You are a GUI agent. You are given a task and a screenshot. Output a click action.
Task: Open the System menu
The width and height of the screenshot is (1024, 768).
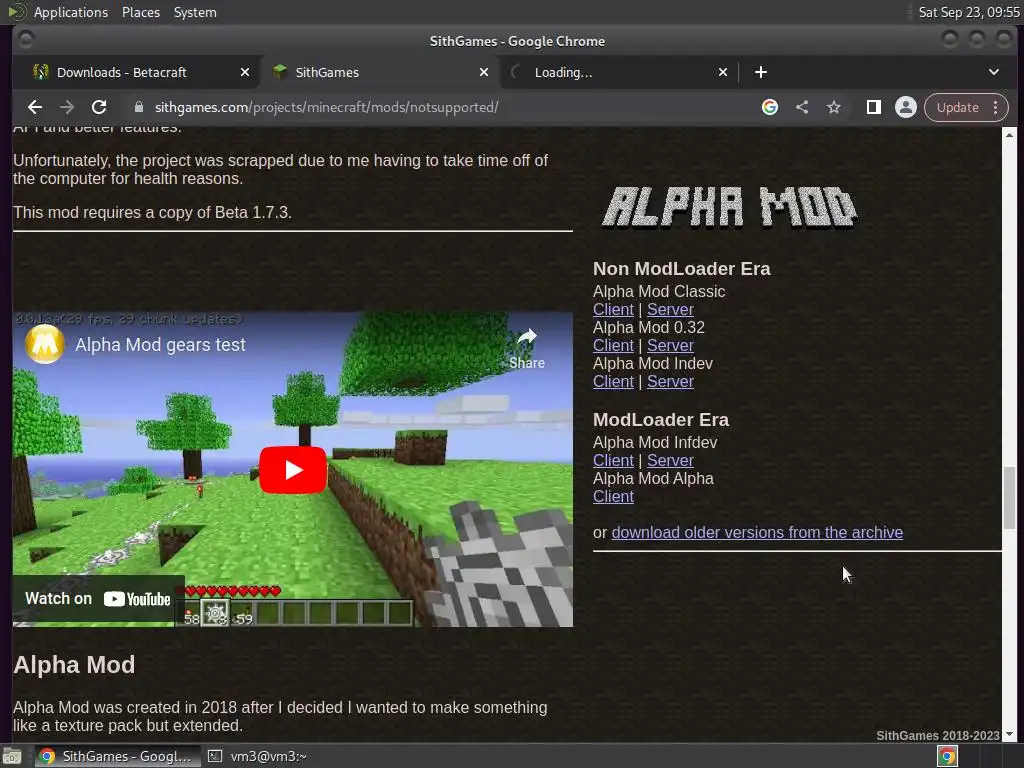tap(195, 12)
